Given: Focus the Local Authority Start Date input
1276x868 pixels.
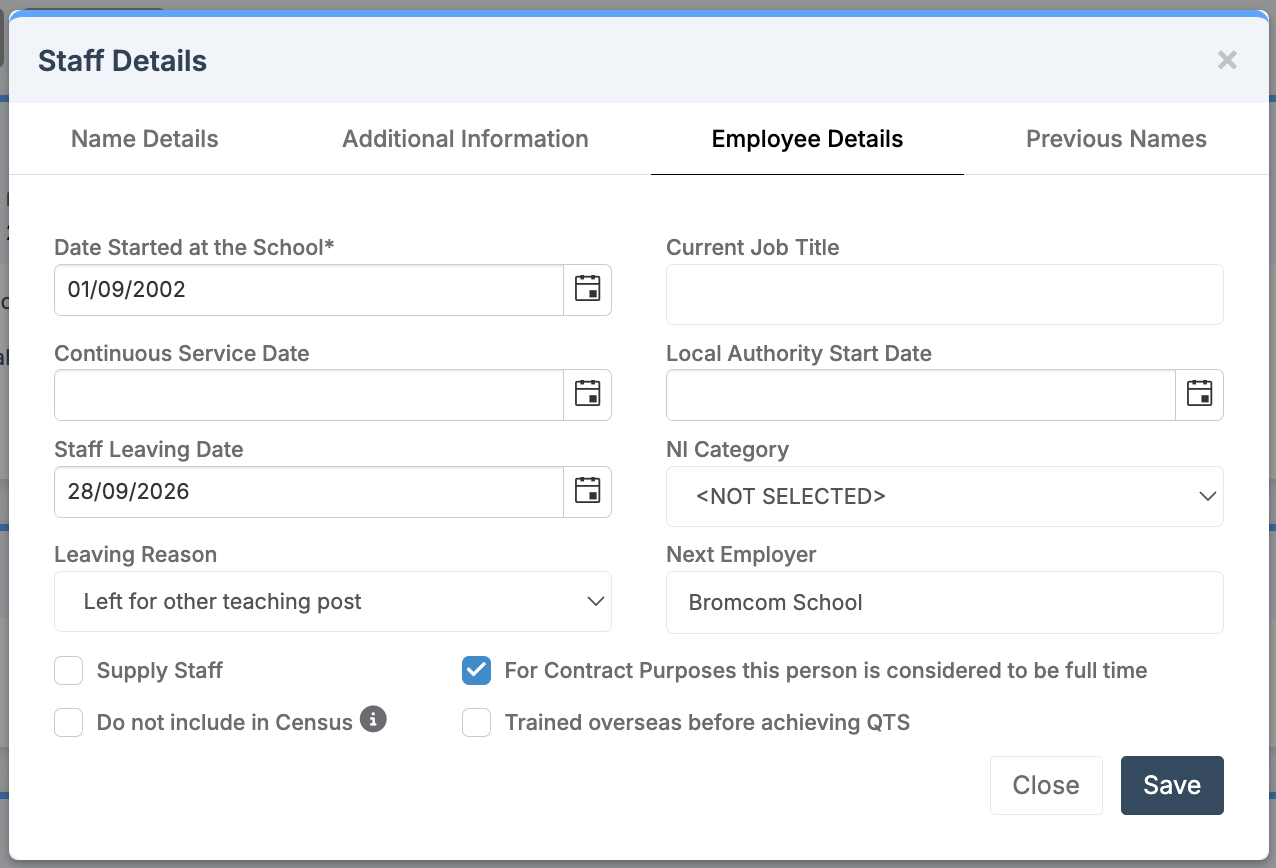Looking at the screenshot, I should click(921, 395).
